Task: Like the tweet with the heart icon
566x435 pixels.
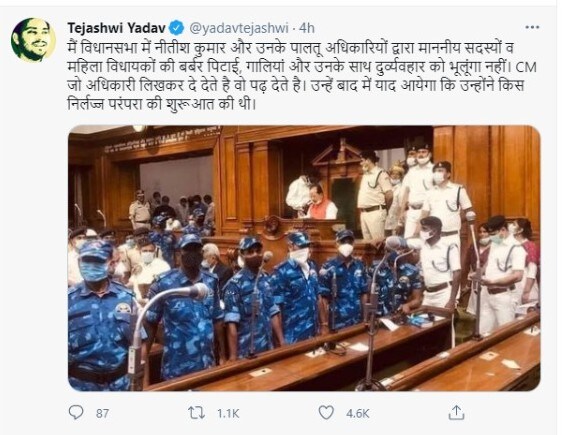Action: click(x=326, y=413)
